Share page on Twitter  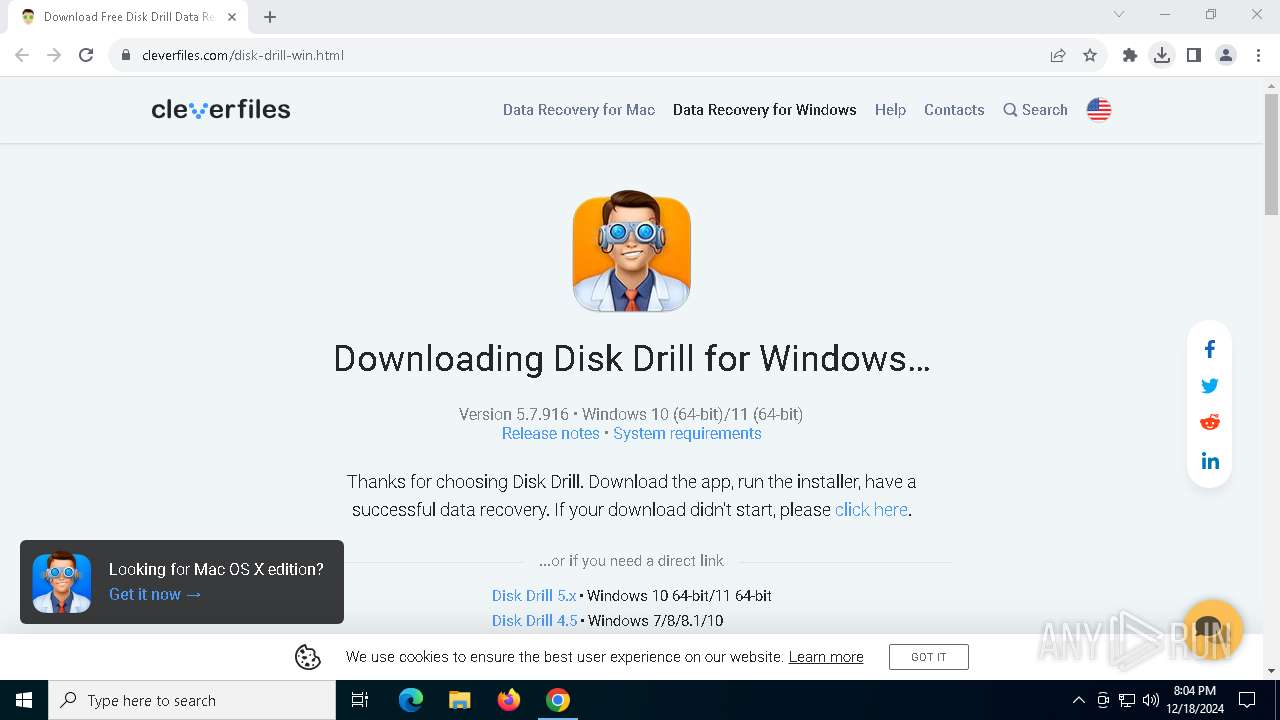click(1210, 386)
